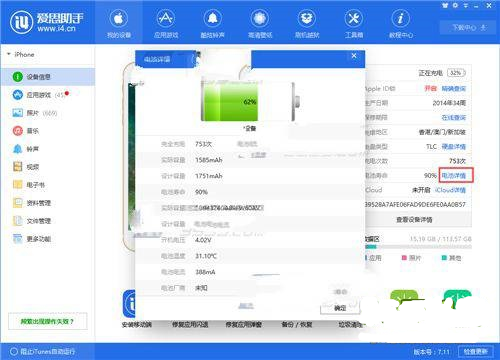Open the title bar dropdown menu arrow
The image size is (500, 360).
coord(466,6)
